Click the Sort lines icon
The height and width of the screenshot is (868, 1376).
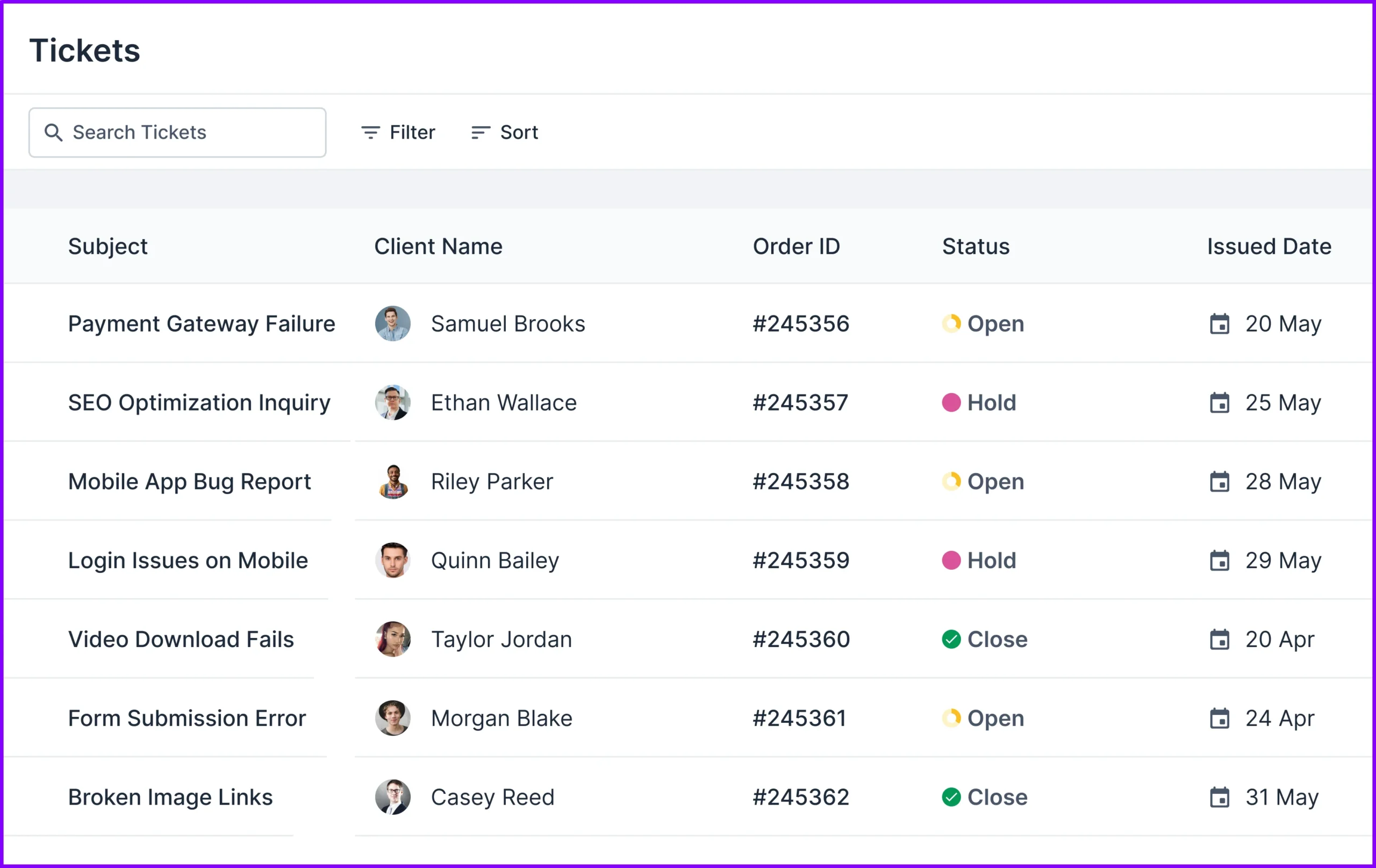tap(480, 133)
